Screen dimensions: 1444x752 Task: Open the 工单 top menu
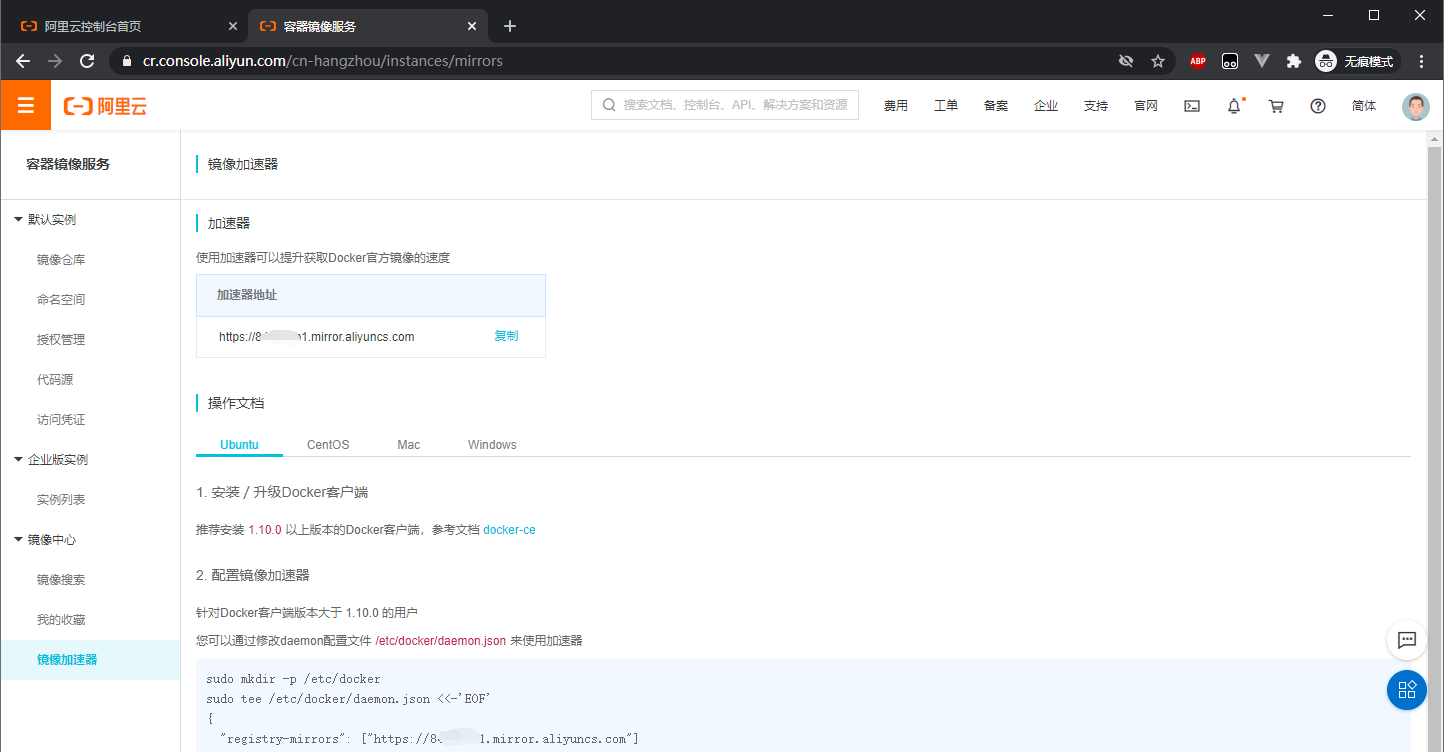pyautogui.click(x=946, y=106)
